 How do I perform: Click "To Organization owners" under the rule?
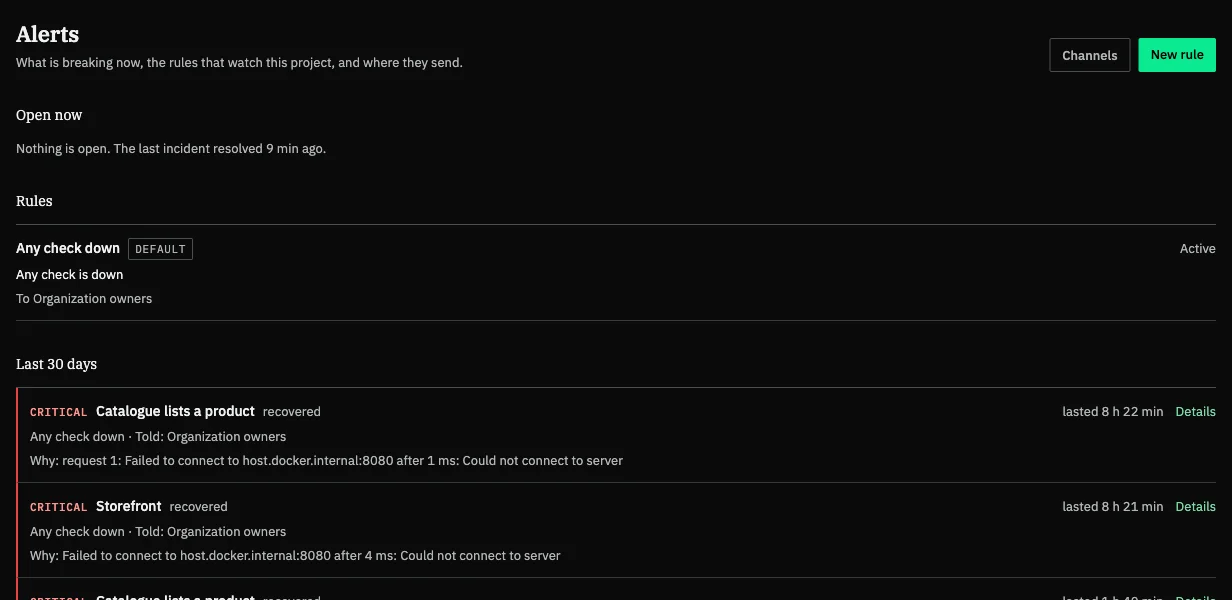84,298
